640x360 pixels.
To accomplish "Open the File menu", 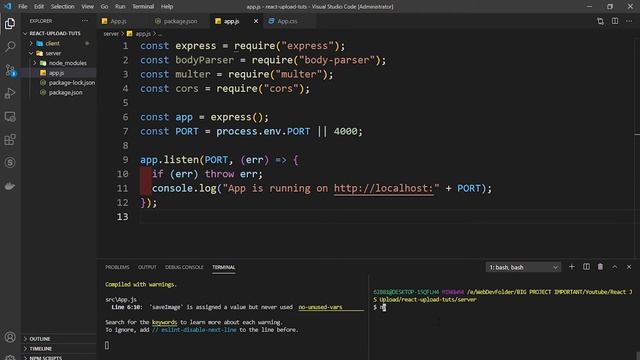I will click(x=23, y=7).
